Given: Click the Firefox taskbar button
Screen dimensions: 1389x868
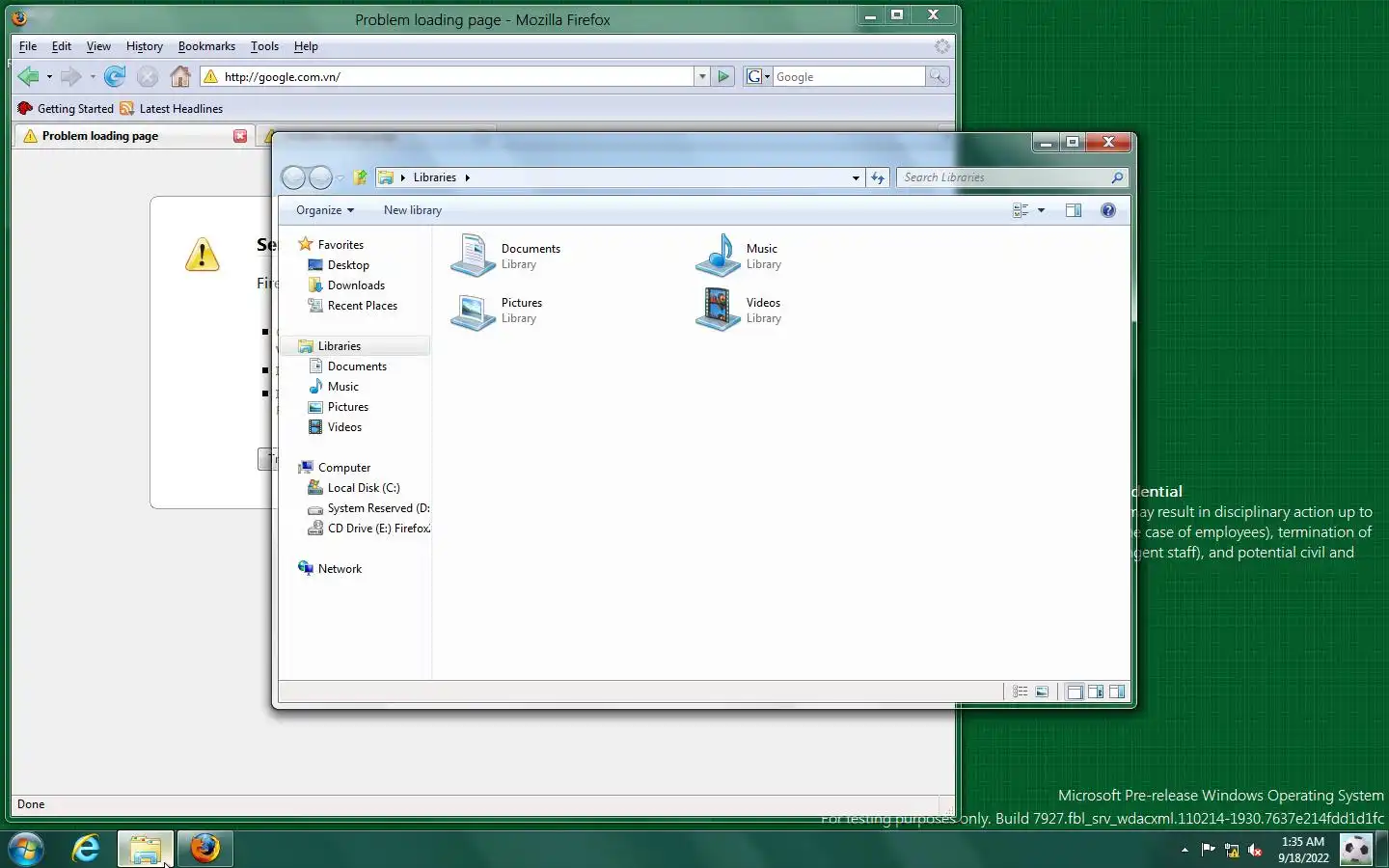Looking at the screenshot, I should [204, 849].
